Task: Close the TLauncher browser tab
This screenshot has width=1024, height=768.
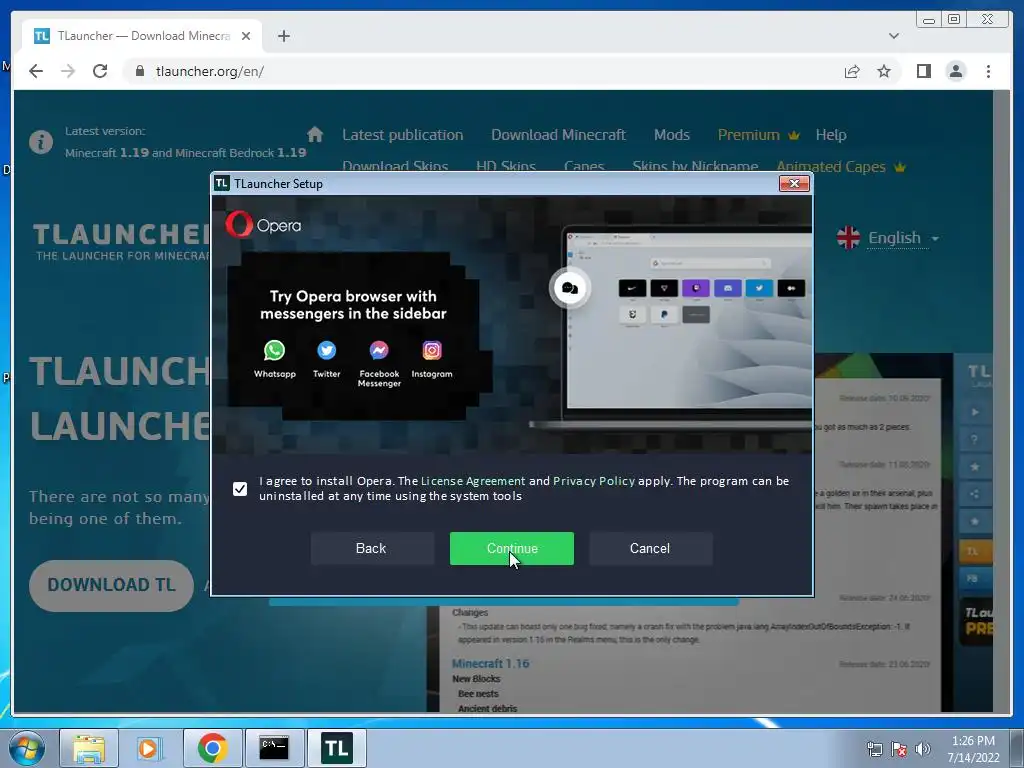Action: click(x=246, y=36)
